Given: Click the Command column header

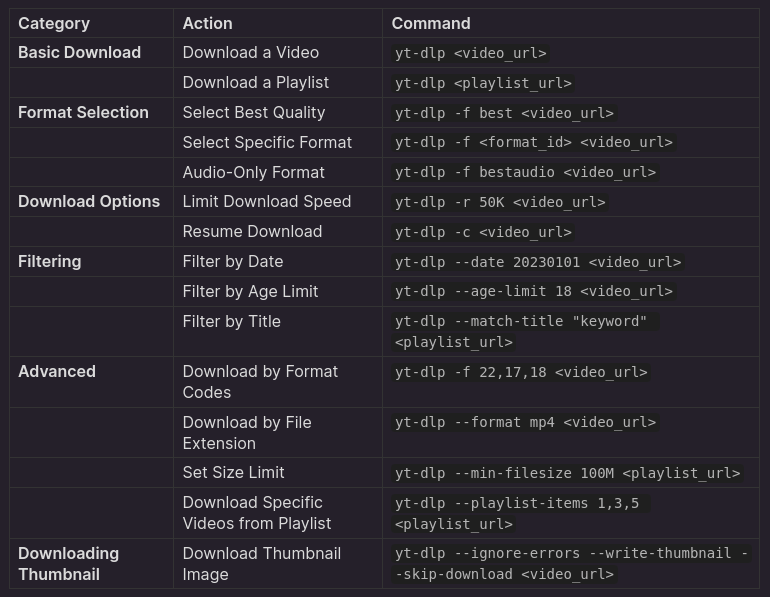Looking at the screenshot, I should [x=431, y=23].
